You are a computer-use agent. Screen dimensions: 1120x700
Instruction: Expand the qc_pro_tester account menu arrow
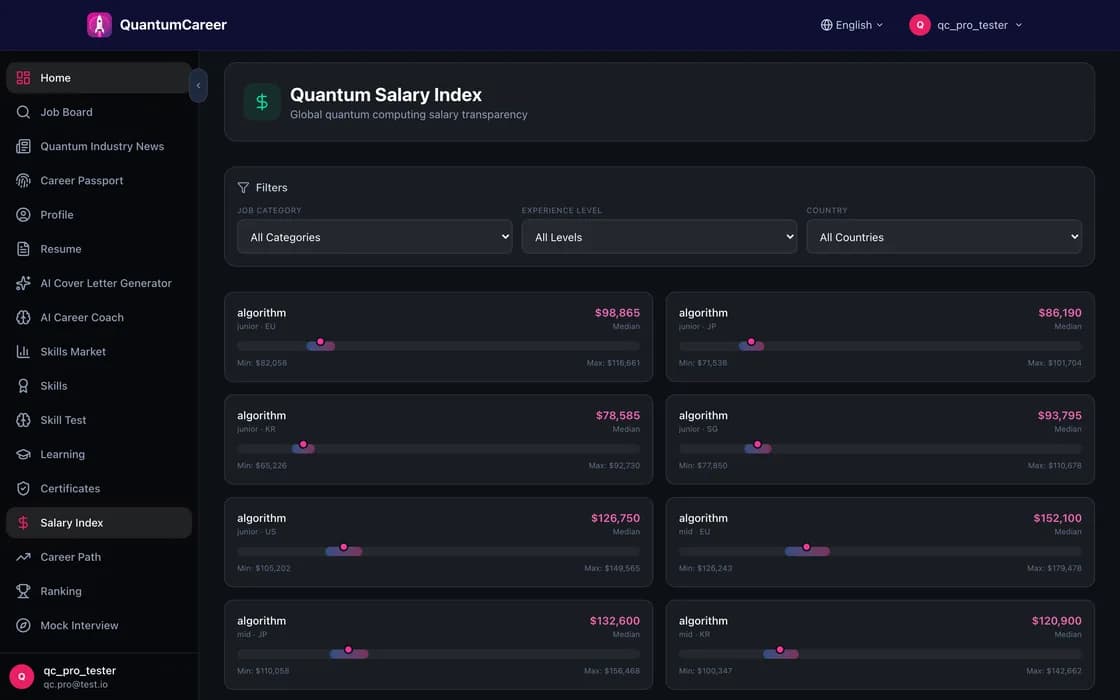coord(1019,25)
